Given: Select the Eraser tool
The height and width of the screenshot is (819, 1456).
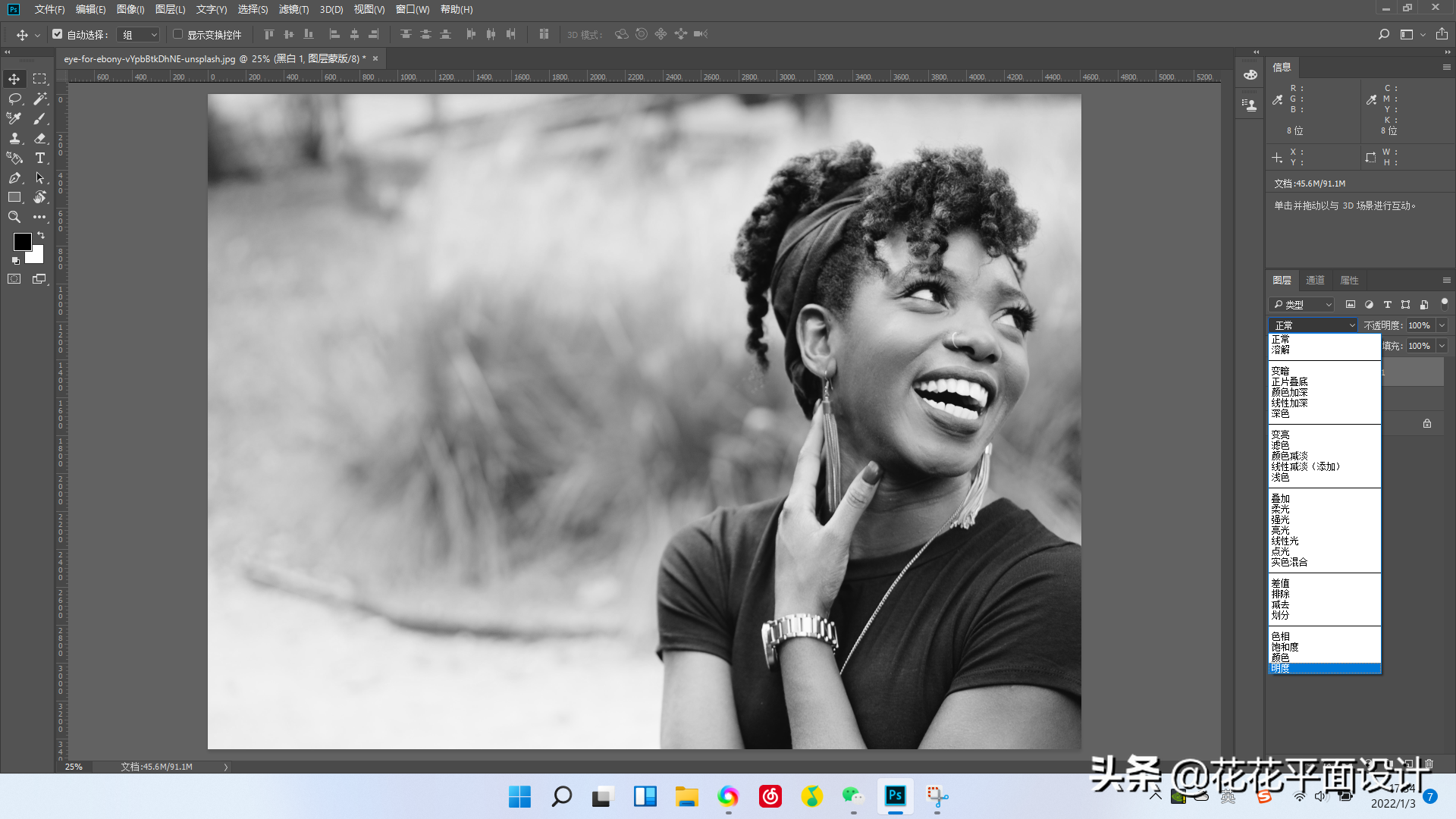Looking at the screenshot, I should pos(39,138).
